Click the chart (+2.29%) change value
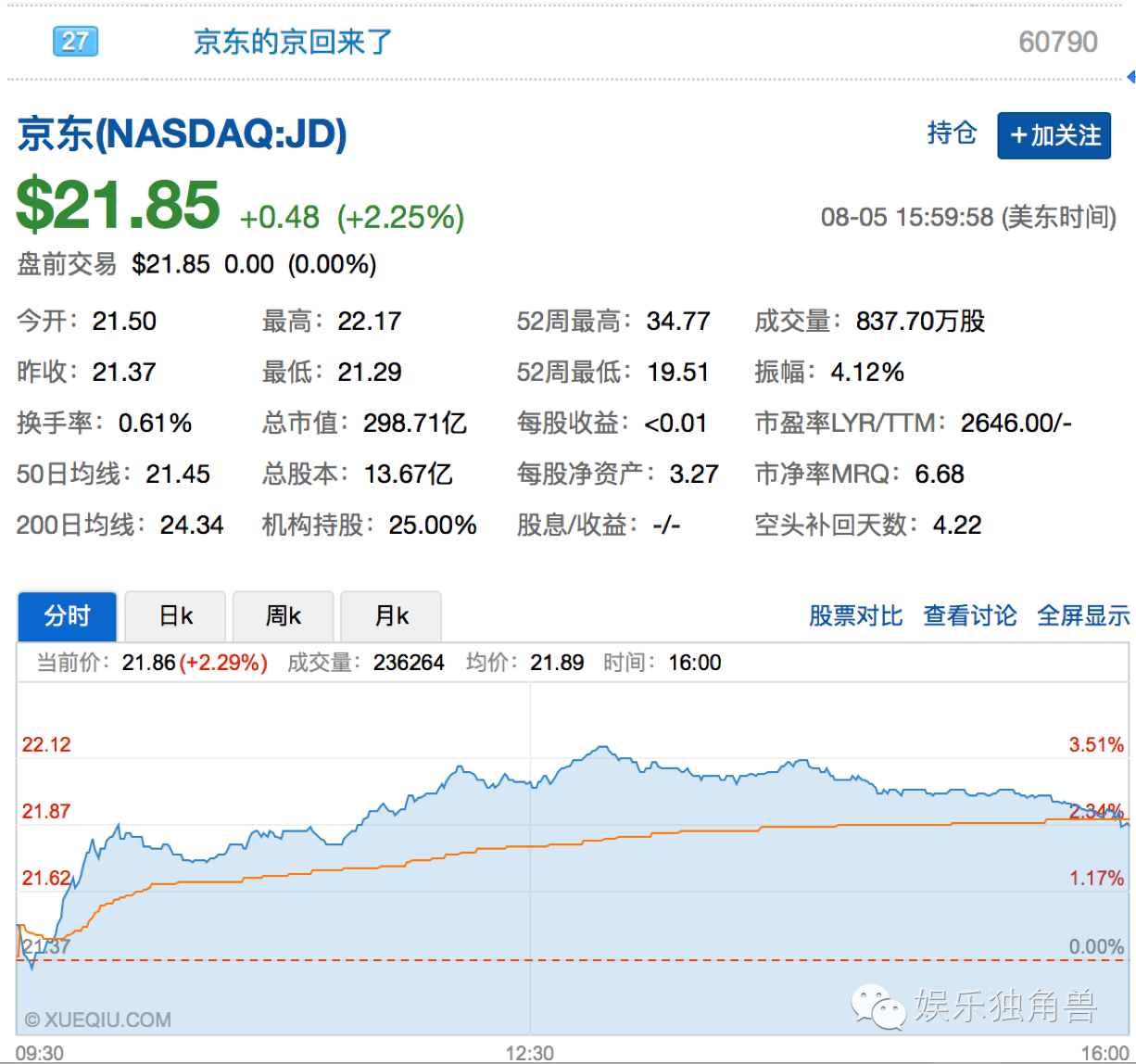This screenshot has height=1064, width=1136. [x=223, y=664]
